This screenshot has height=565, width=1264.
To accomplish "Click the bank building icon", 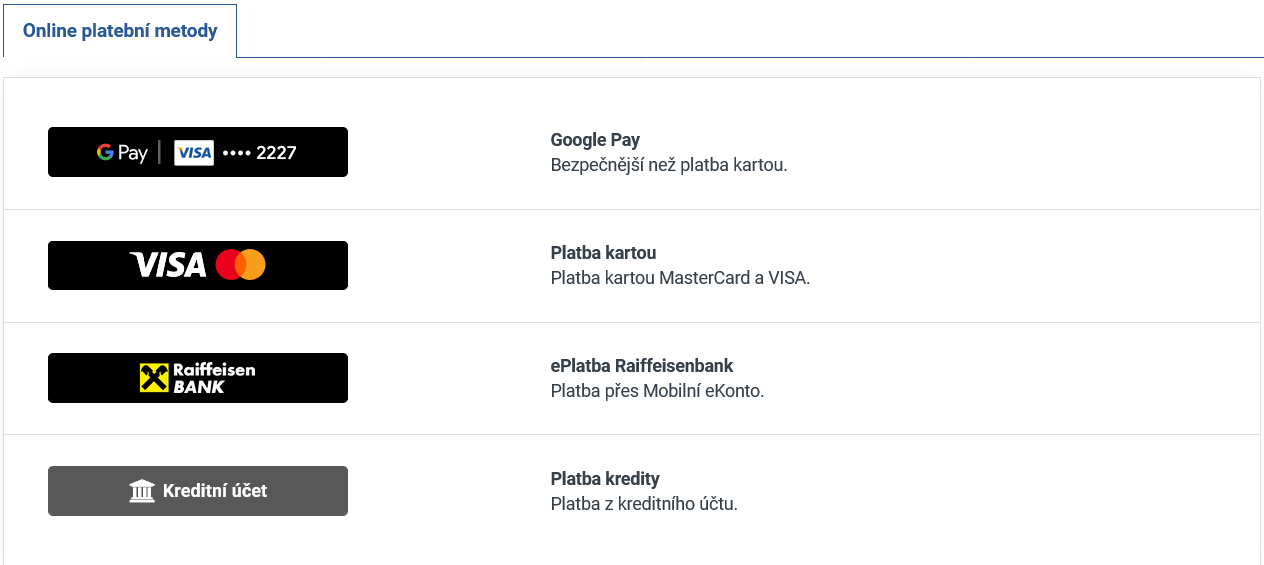I will click(x=142, y=491).
